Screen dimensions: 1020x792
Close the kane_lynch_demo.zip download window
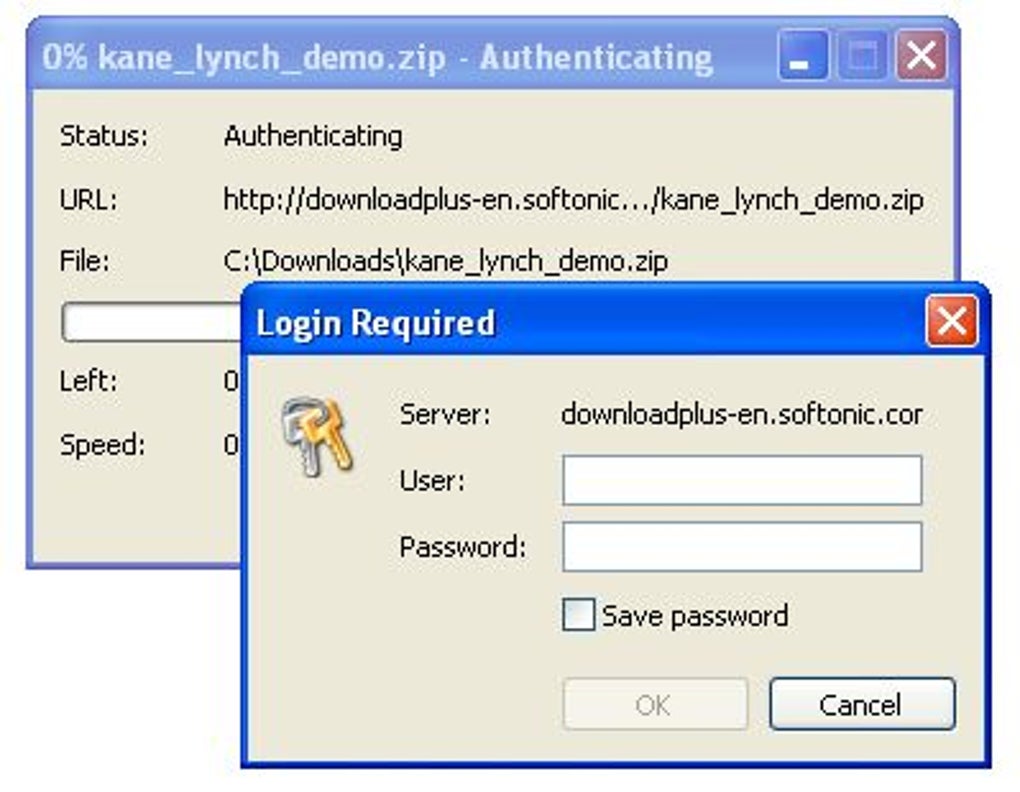(x=920, y=57)
